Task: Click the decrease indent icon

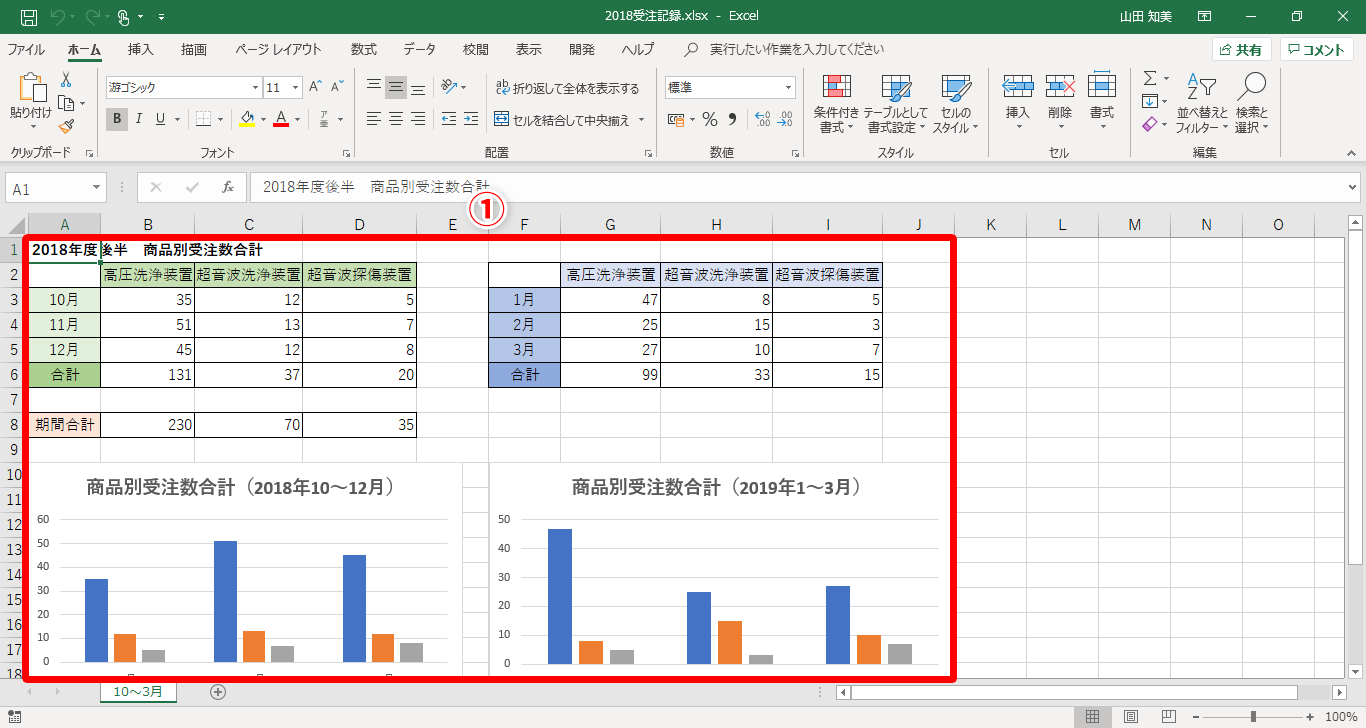Action: (448, 120)
